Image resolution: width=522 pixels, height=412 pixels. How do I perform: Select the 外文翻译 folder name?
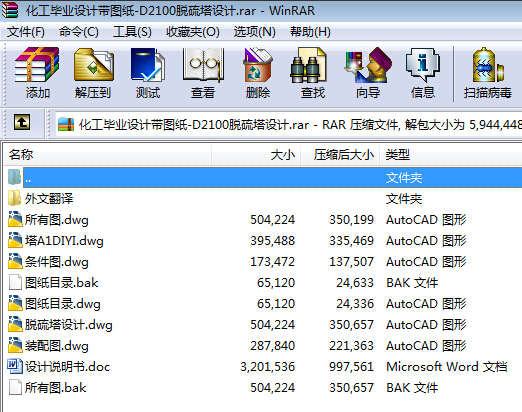[x=49, y=199]
